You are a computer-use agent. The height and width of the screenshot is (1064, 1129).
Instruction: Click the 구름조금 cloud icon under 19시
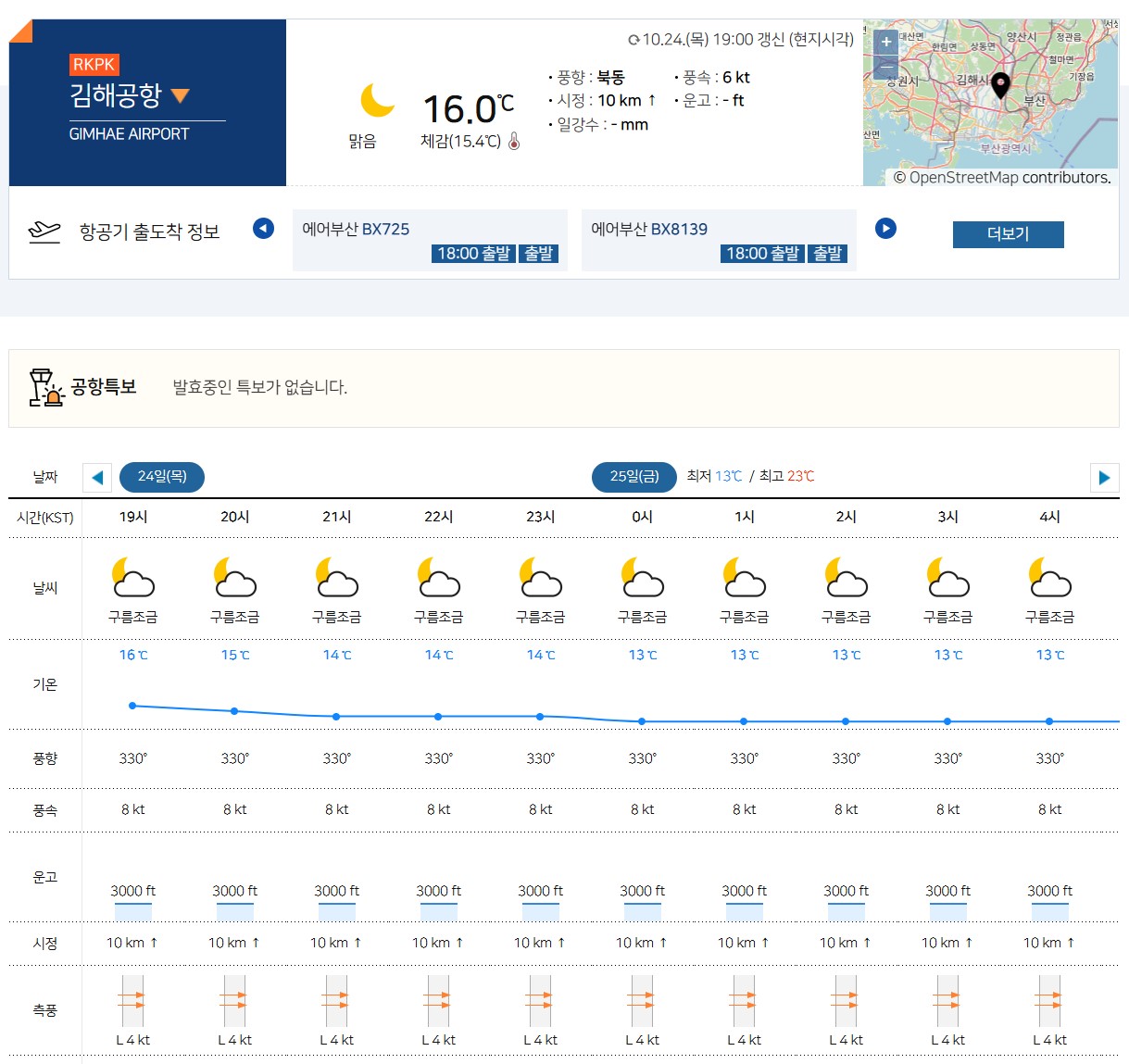133,579
